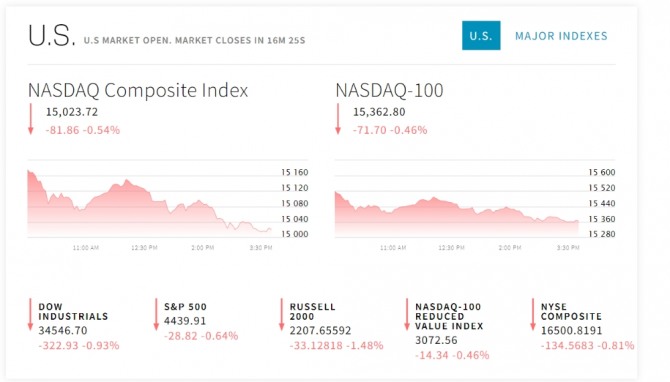Switch to the Major Indexes tab
The image size is (670, 382).
(561, 36)
